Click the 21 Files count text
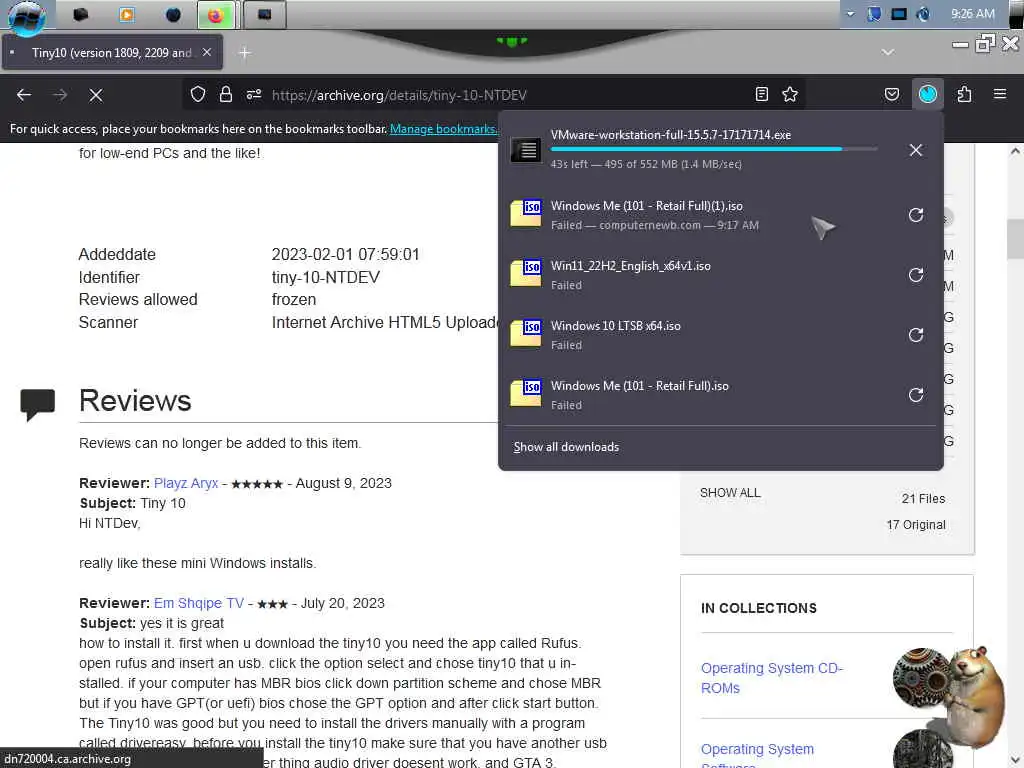1024x768 pixels. pyautogui.click(x=923, y=498)
